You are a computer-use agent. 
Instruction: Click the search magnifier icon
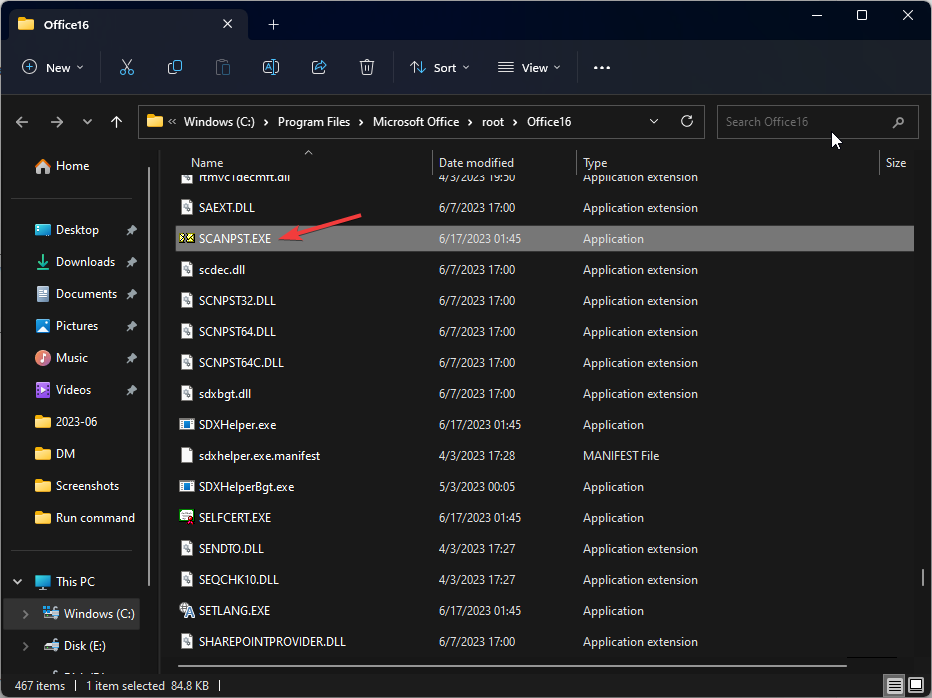(898, 122)
